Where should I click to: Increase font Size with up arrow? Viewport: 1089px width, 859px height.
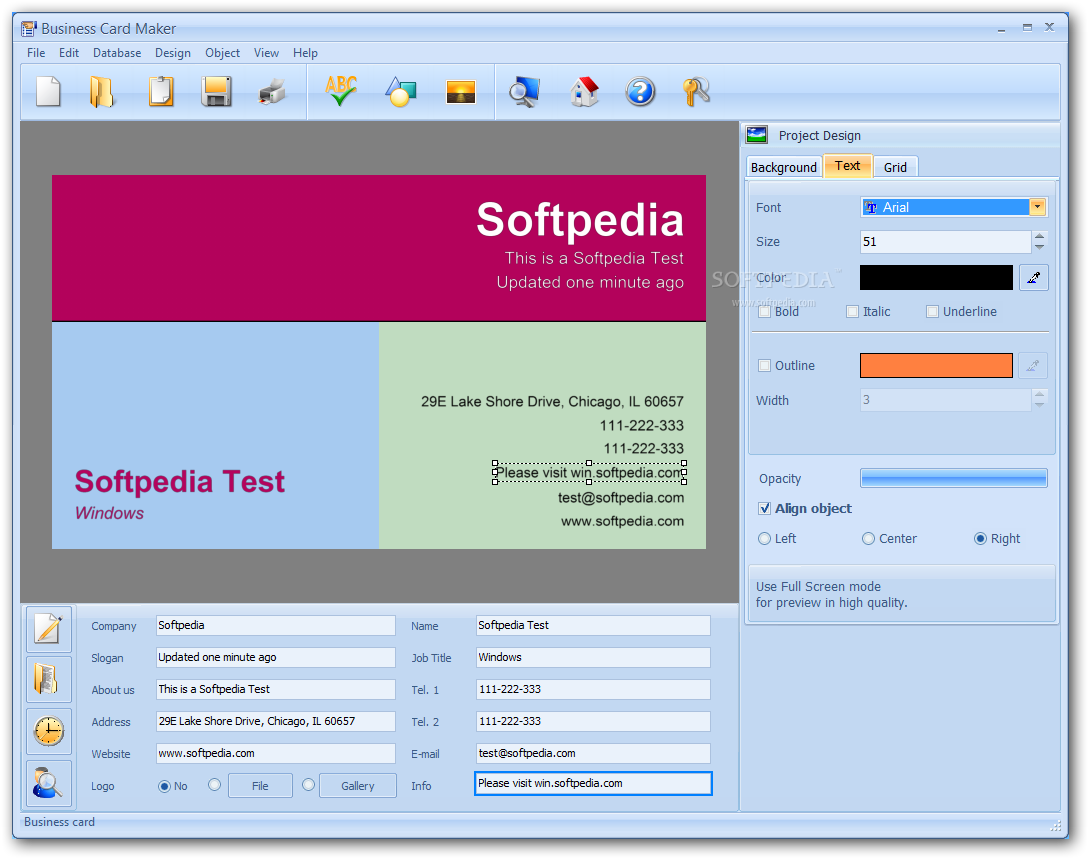[x=1039, y=236]
